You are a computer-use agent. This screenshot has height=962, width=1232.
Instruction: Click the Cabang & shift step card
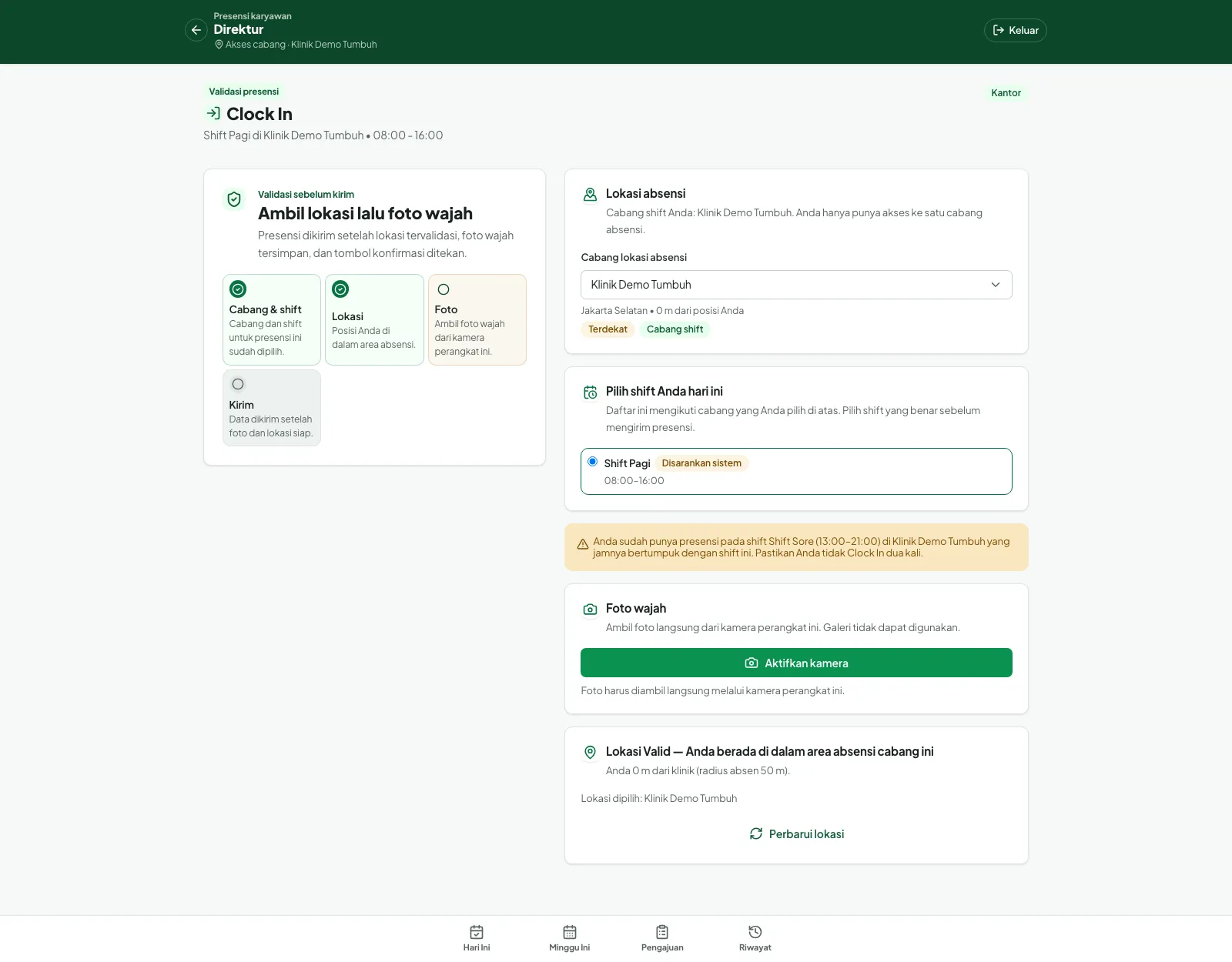coord(272,319)
